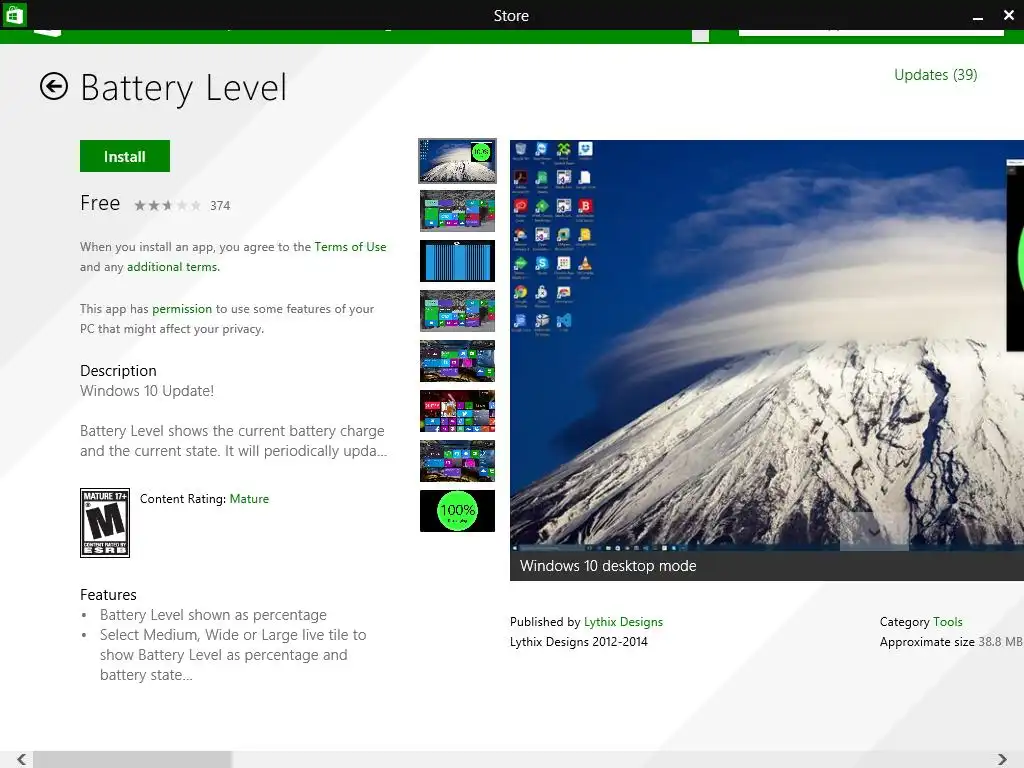Go back using the circled arrow button
The image size is (1024, 768).
pos(54,86)
